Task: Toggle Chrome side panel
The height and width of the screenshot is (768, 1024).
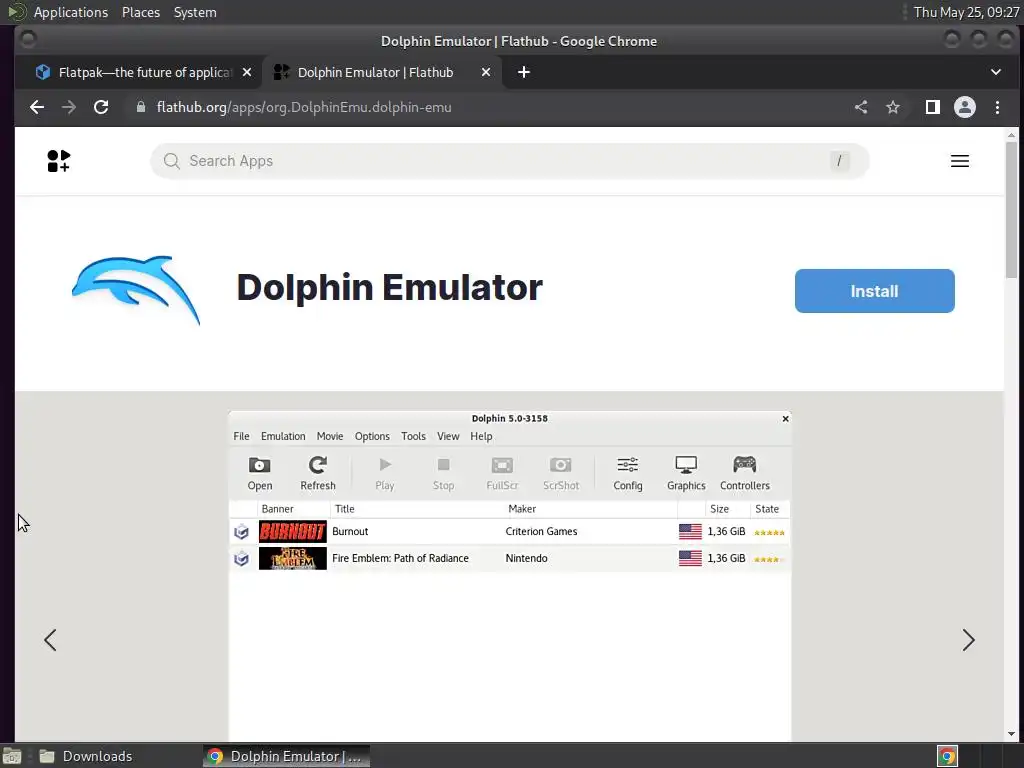Action: click(933, 107)
